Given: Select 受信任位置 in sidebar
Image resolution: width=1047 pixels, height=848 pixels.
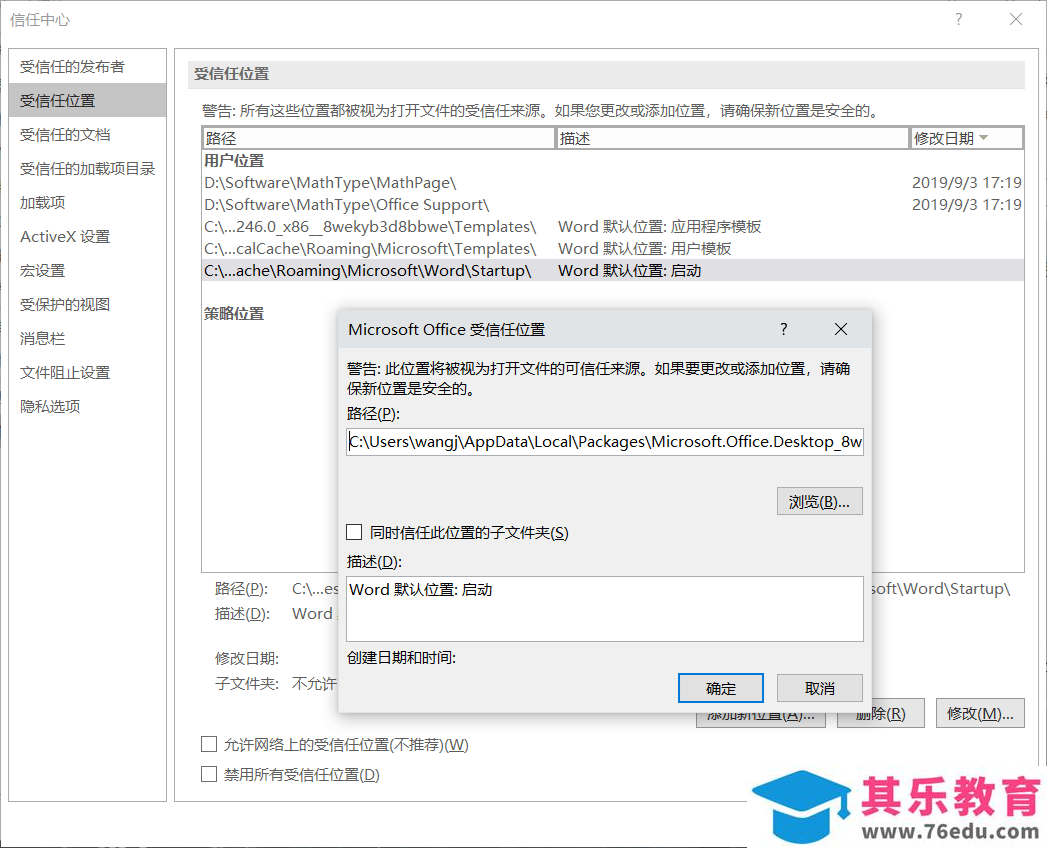Looking at the screenshot, I should tap(87, 100).
